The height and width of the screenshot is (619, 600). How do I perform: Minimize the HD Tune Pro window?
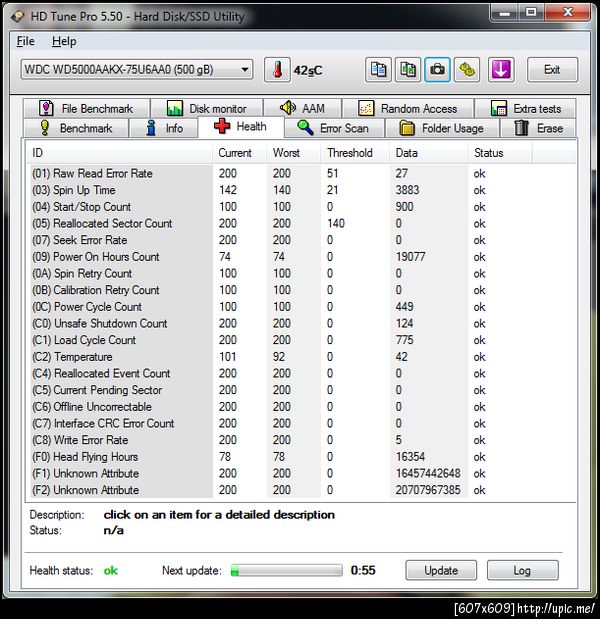pyautogui.click(x=504, y=13)
